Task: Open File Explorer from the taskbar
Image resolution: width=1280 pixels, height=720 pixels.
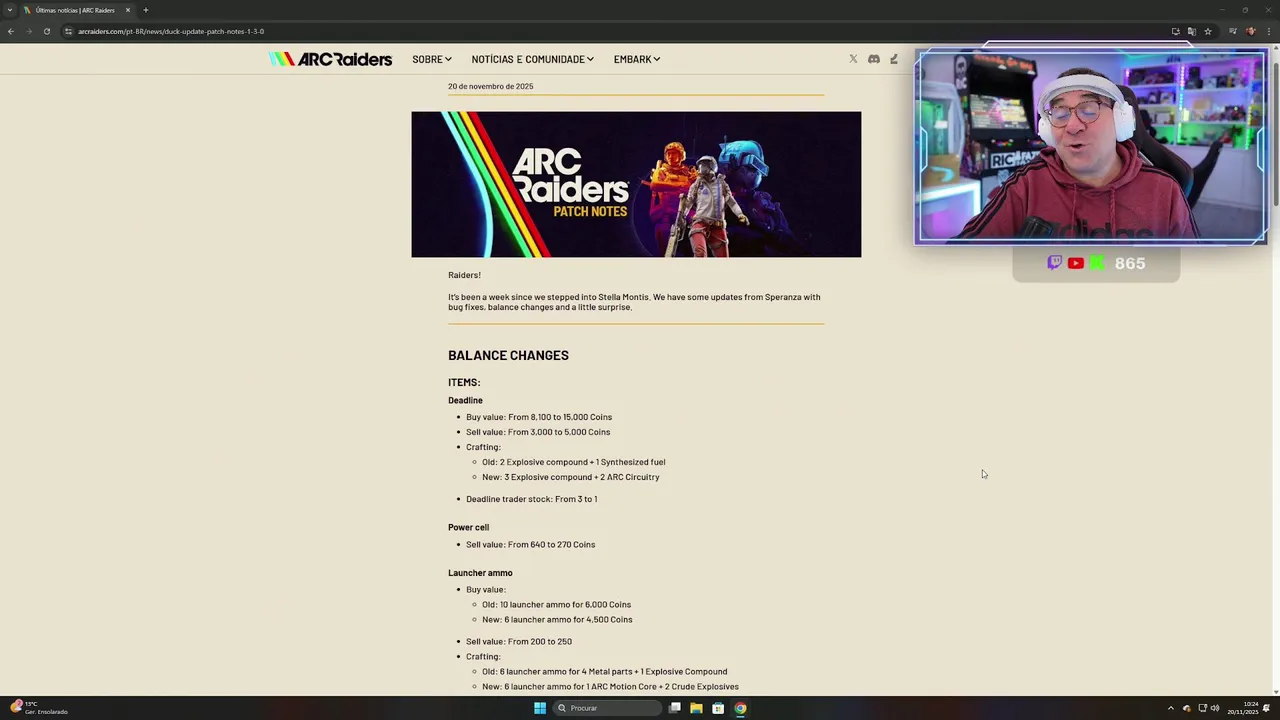Action: [696, 708]
